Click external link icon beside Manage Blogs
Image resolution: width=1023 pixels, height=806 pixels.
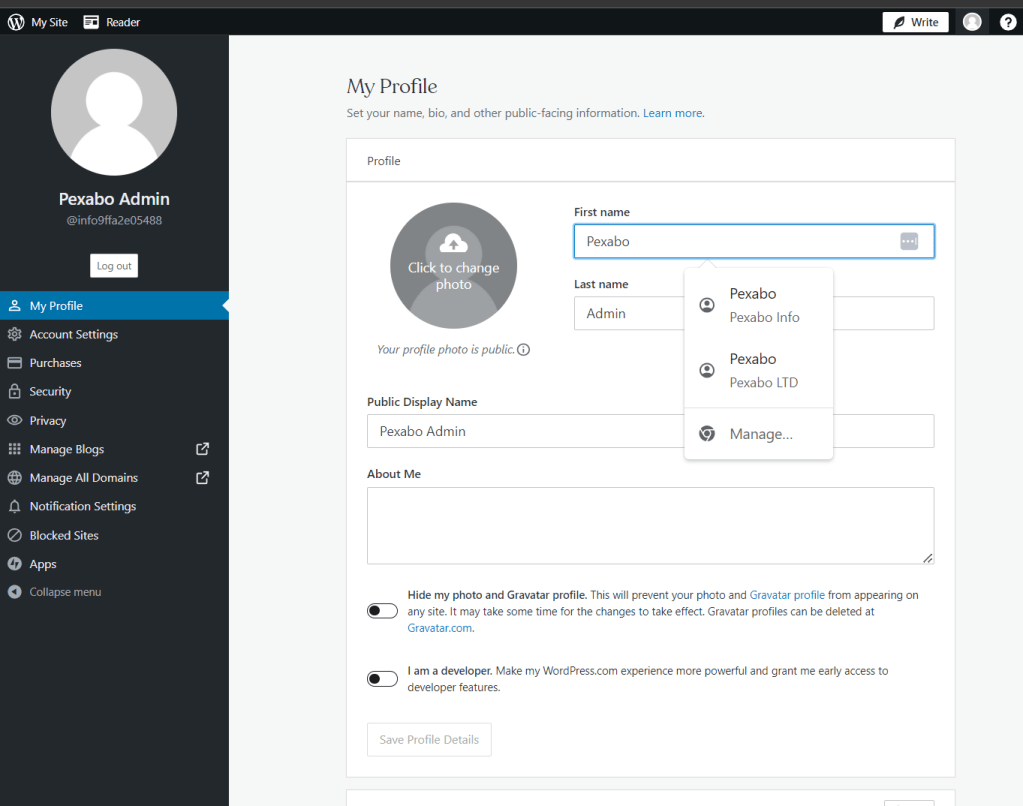203,449
